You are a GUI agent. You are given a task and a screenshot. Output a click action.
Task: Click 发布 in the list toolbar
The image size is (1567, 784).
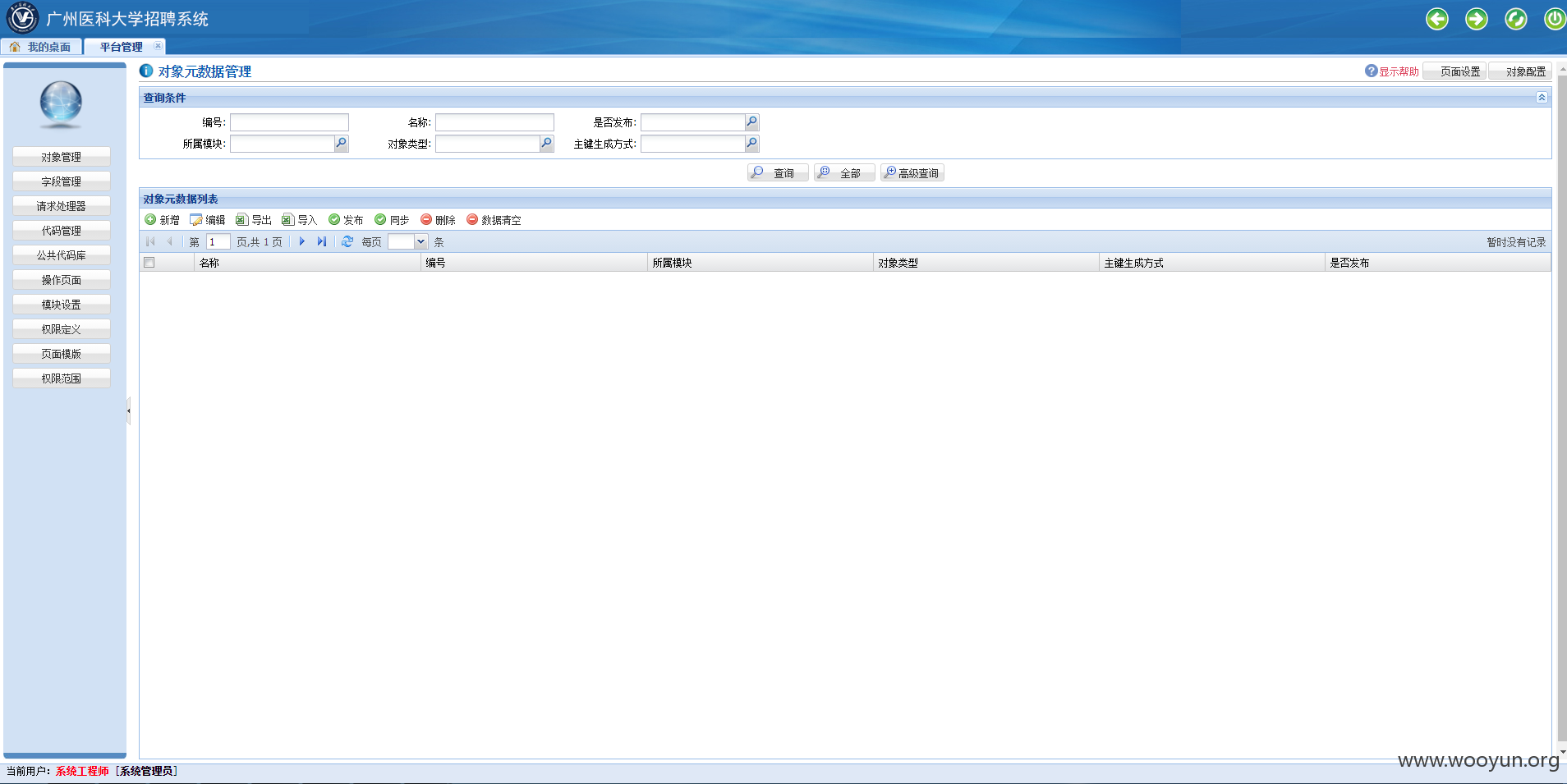346,220
